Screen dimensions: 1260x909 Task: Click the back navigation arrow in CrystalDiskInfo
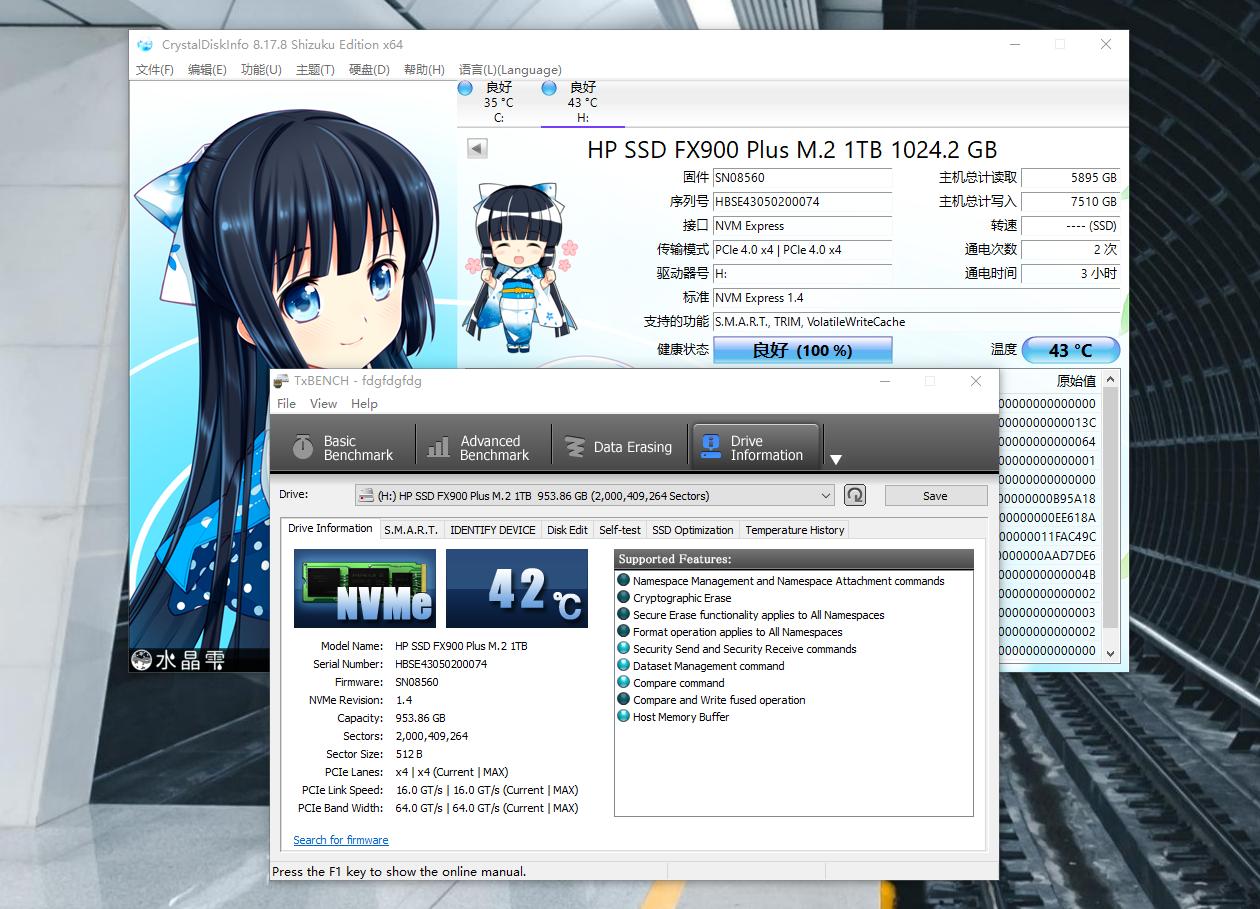click(x=476, y=147)
